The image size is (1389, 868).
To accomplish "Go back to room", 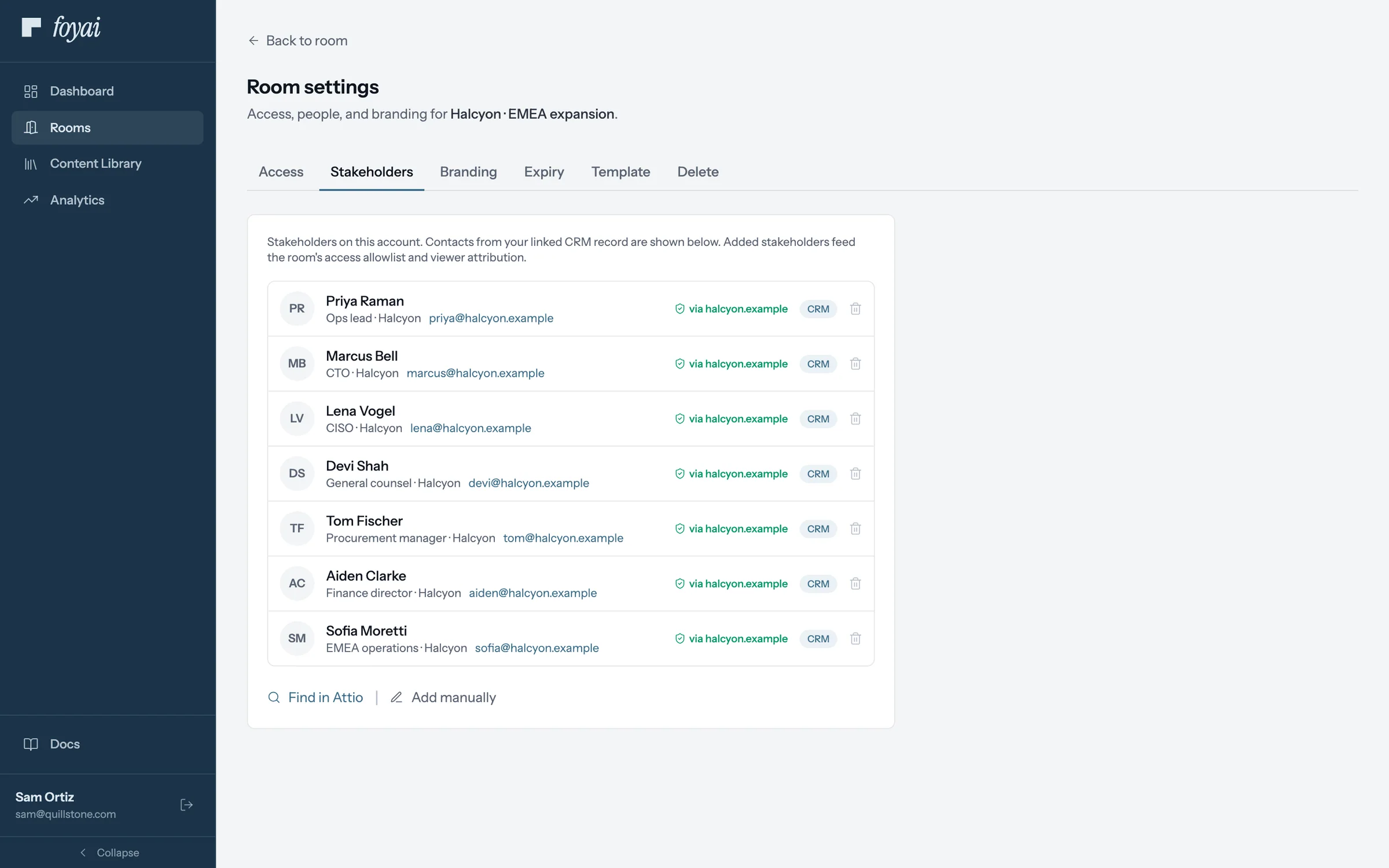I will click(x=298, y=41).
